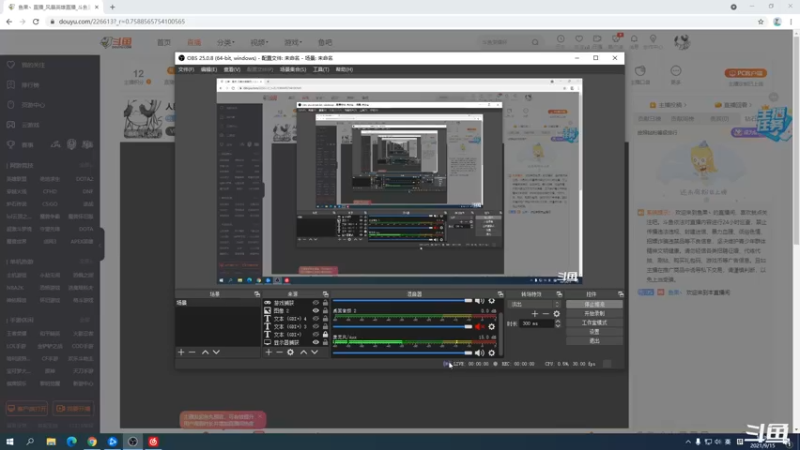Toggle the lock on the 显示器捕获 source

(x=326, y=342)
